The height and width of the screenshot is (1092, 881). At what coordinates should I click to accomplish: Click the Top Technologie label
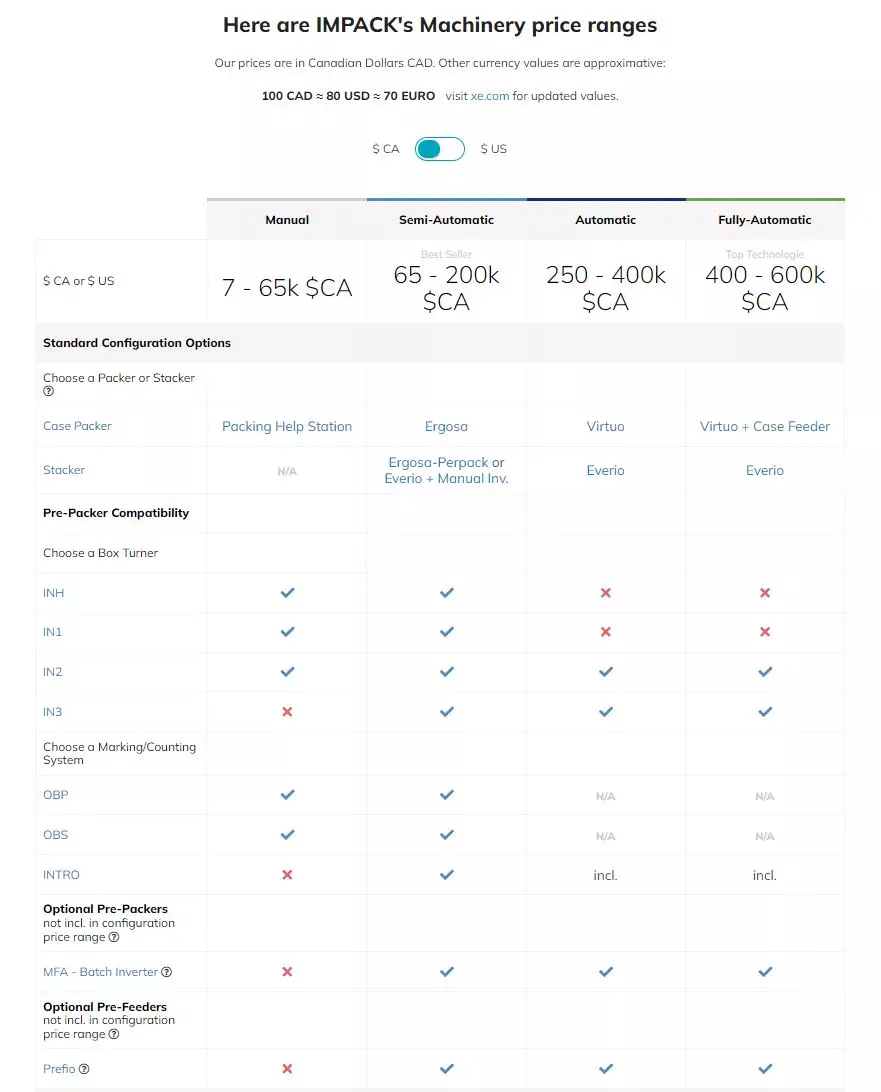(765, 254)
